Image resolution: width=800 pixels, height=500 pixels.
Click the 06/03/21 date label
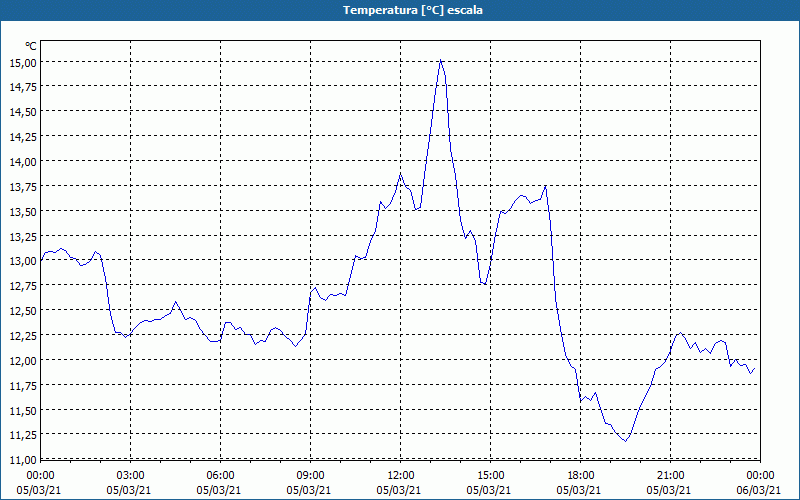pos(759,490)
